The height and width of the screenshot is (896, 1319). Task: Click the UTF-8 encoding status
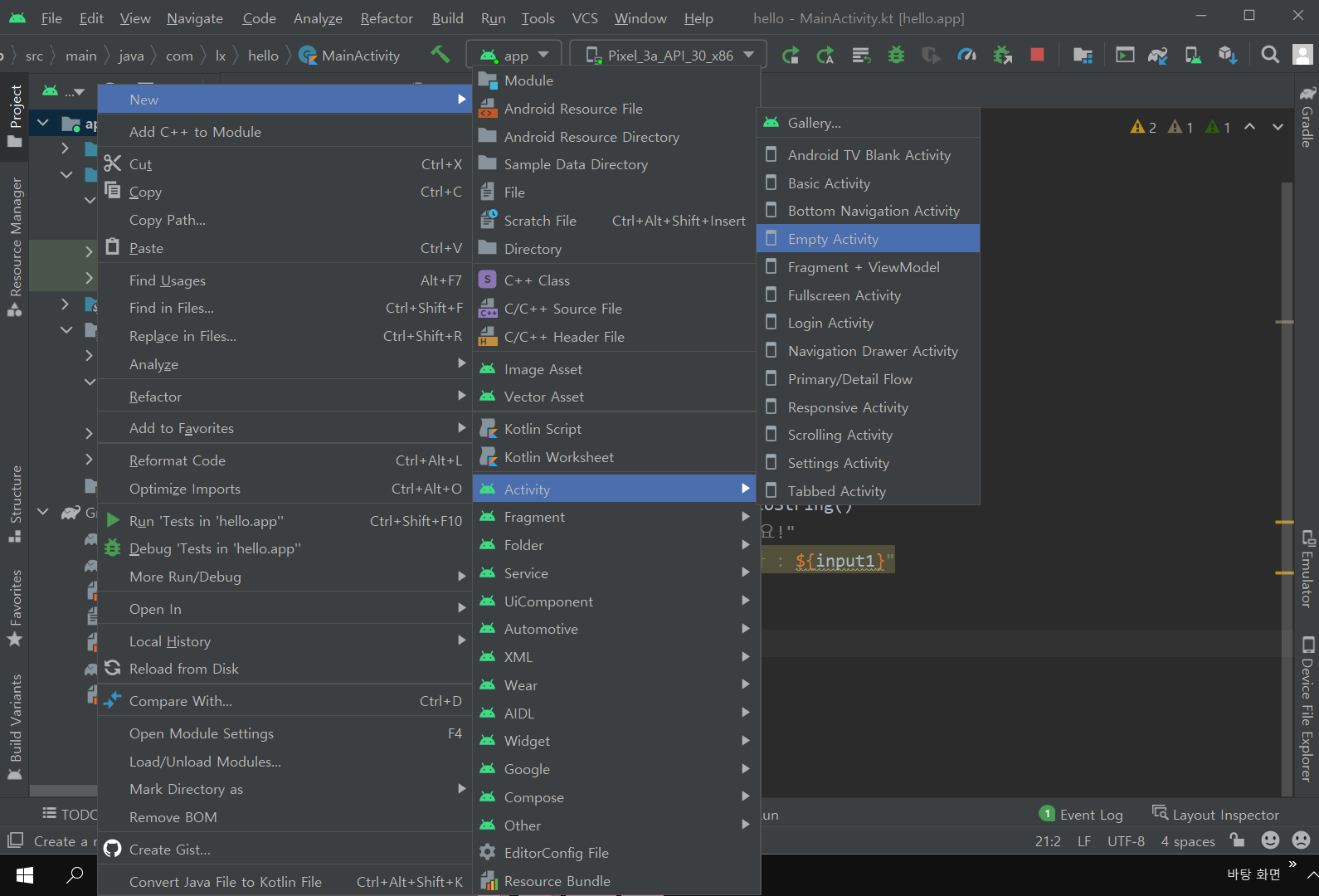1126,841
